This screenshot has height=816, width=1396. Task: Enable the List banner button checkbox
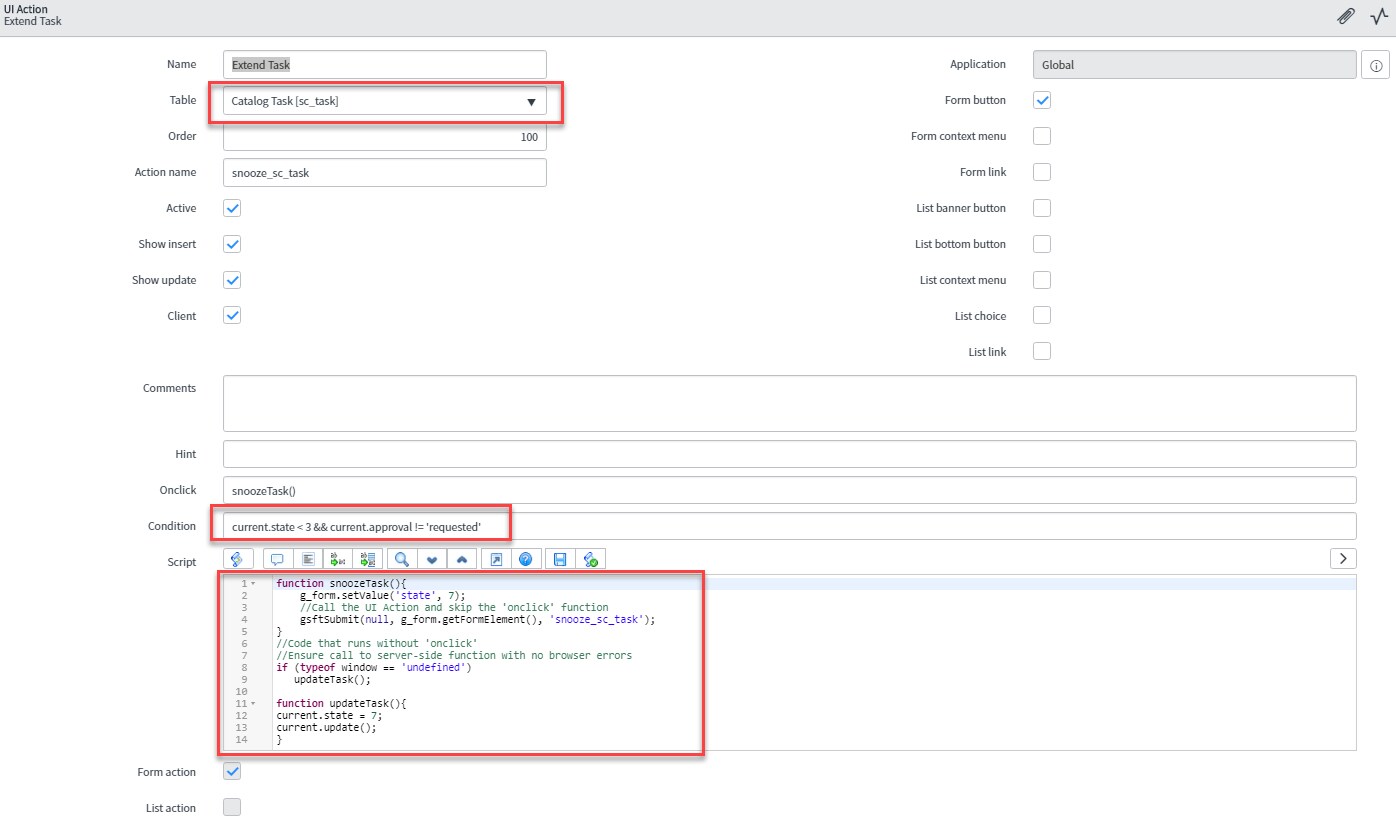click(1042, 208)
